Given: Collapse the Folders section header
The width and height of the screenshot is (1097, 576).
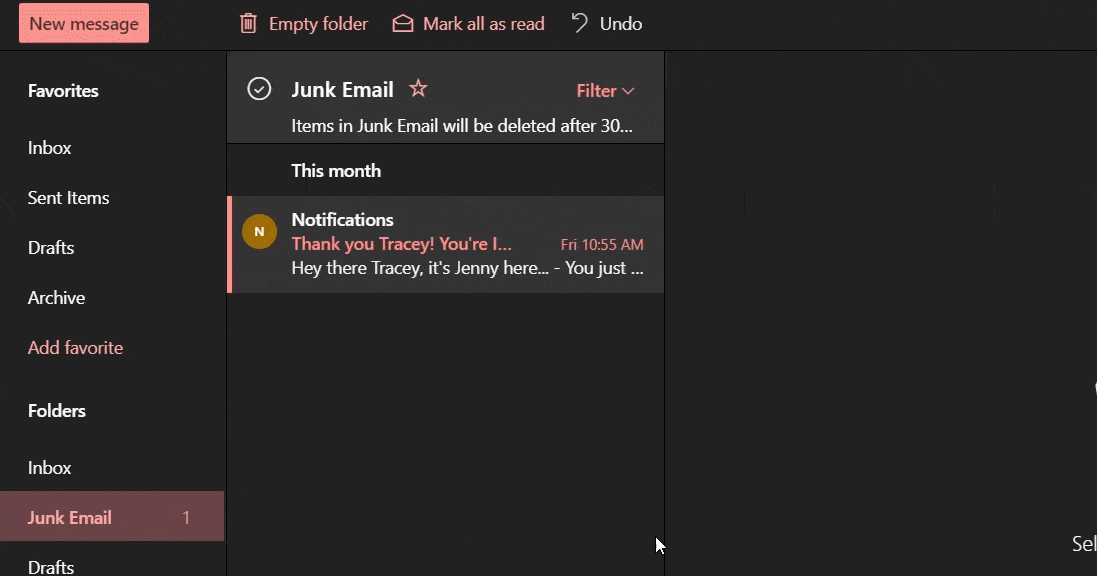Looking at the screenshot, I should pos(57,411).
